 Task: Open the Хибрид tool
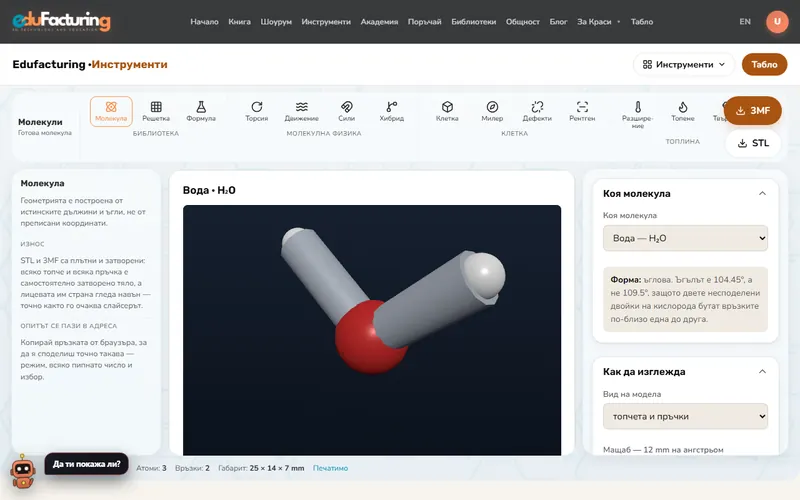[x=391, y=111]
